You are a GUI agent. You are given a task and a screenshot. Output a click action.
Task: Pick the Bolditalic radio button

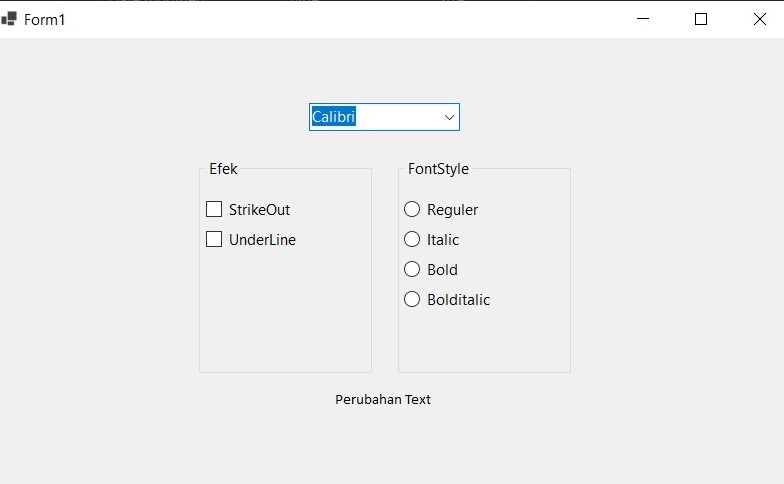[412, 299]
